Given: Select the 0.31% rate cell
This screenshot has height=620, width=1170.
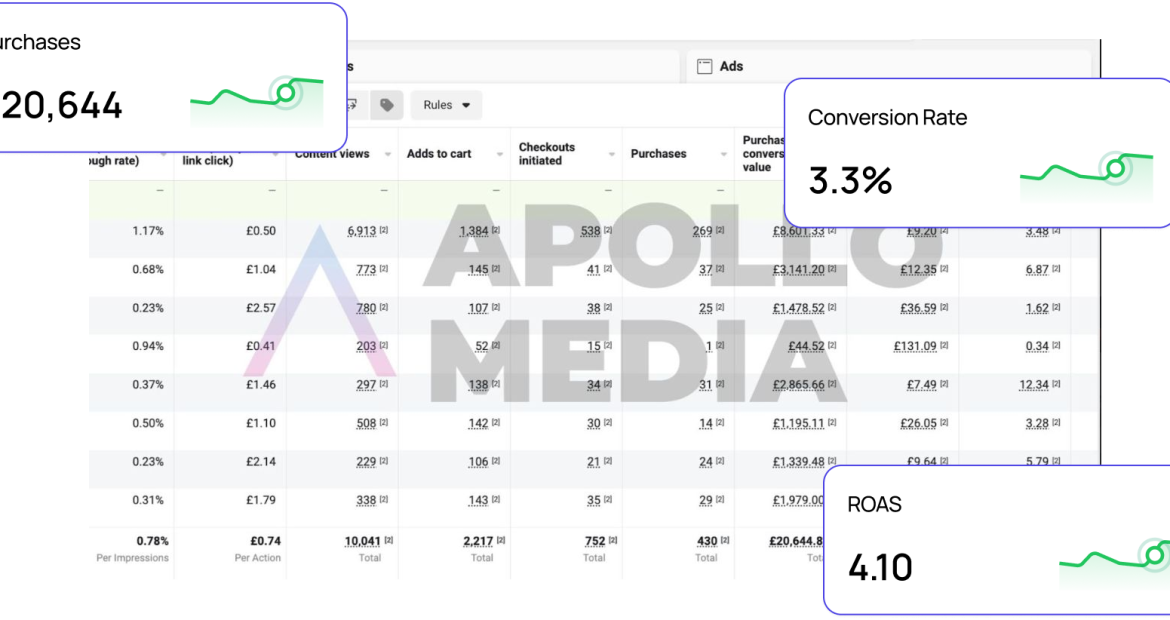Looking at the screenshot, I should tap(148, 501).
